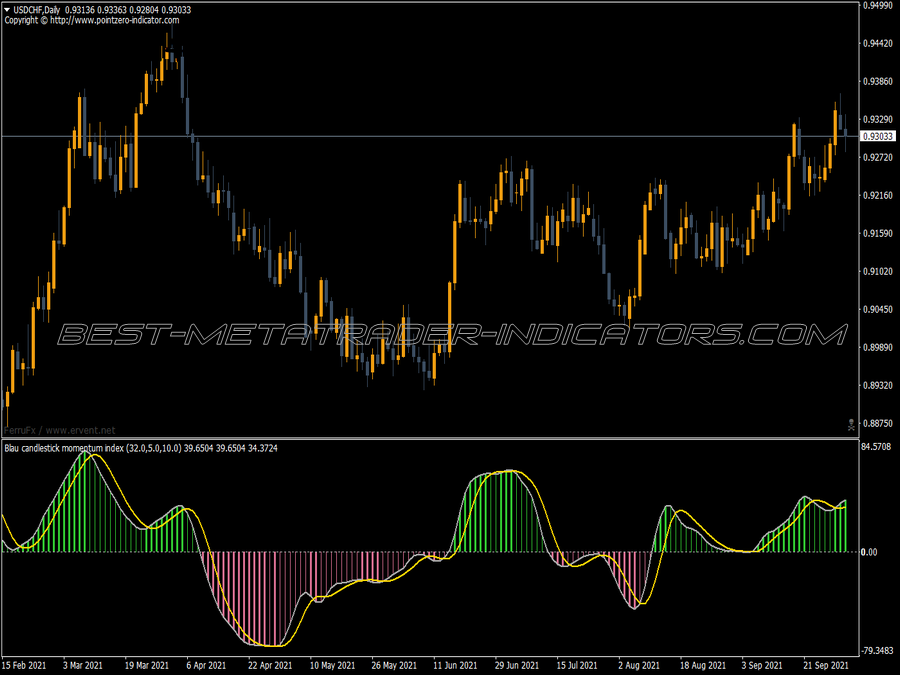Open the pointzero-indicator.com copyright link

[115, 20]
